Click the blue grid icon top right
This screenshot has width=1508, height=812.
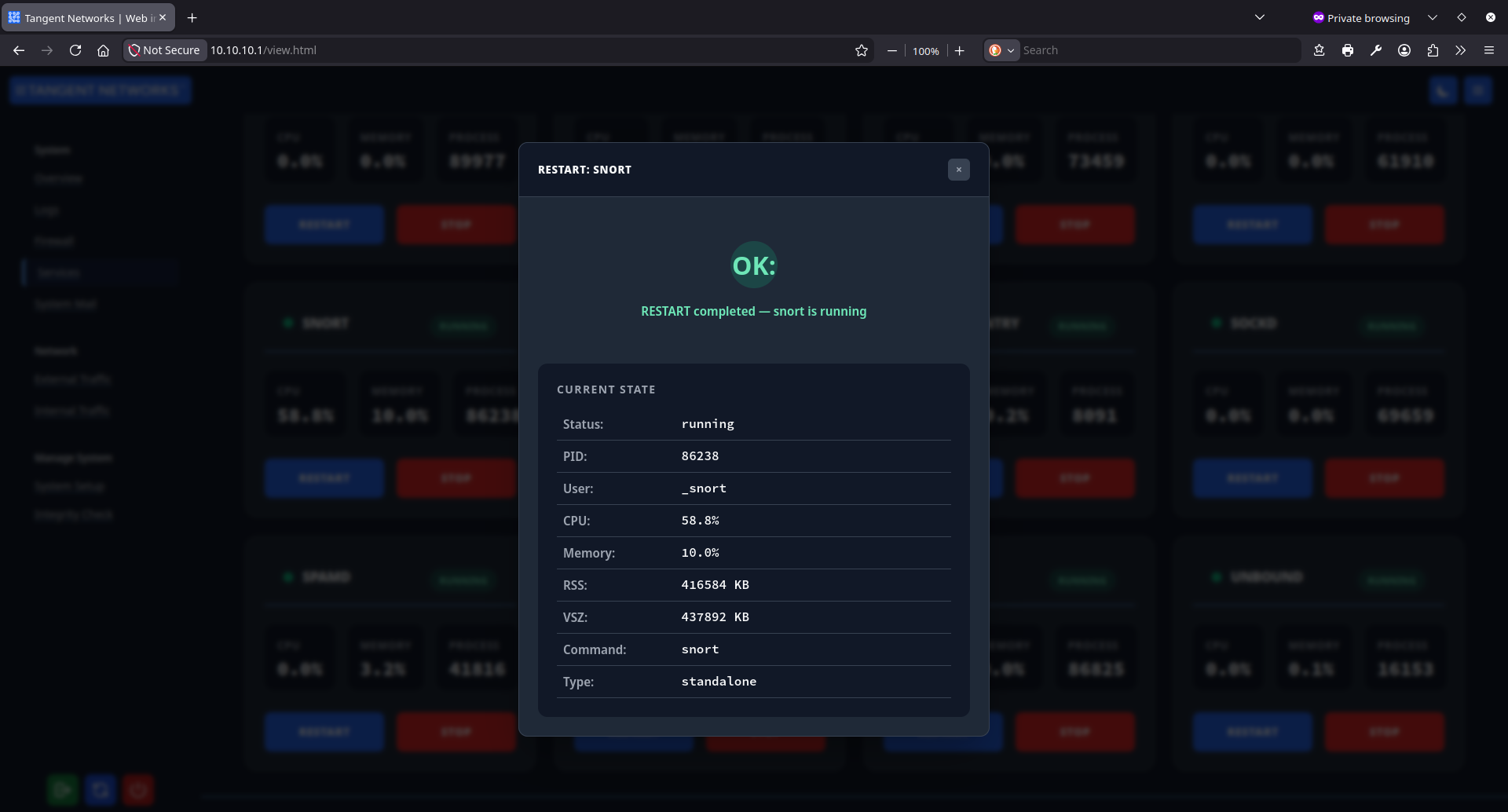[x=1479, y=90]
